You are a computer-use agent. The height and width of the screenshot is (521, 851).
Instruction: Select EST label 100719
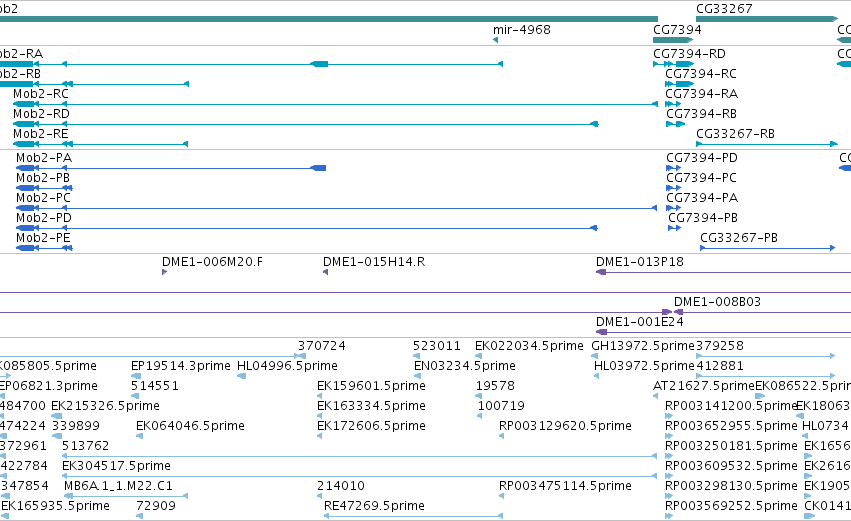(x=501, y=406)
